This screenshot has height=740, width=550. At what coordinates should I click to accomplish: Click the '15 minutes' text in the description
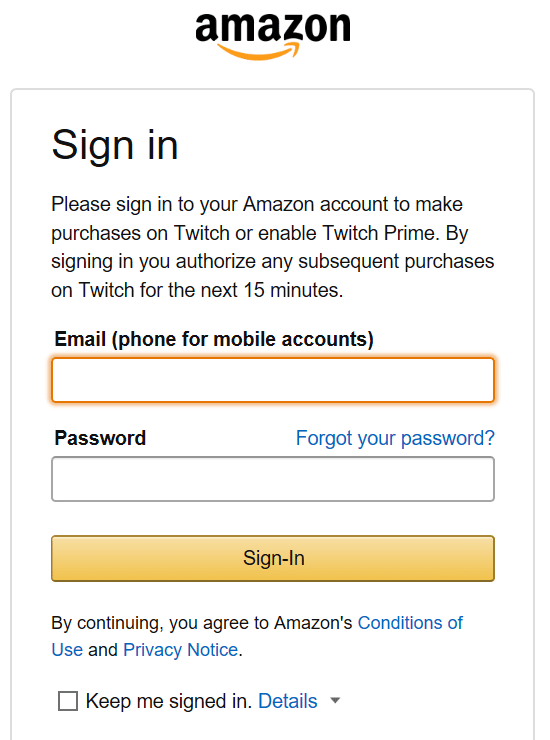(291, 290)
